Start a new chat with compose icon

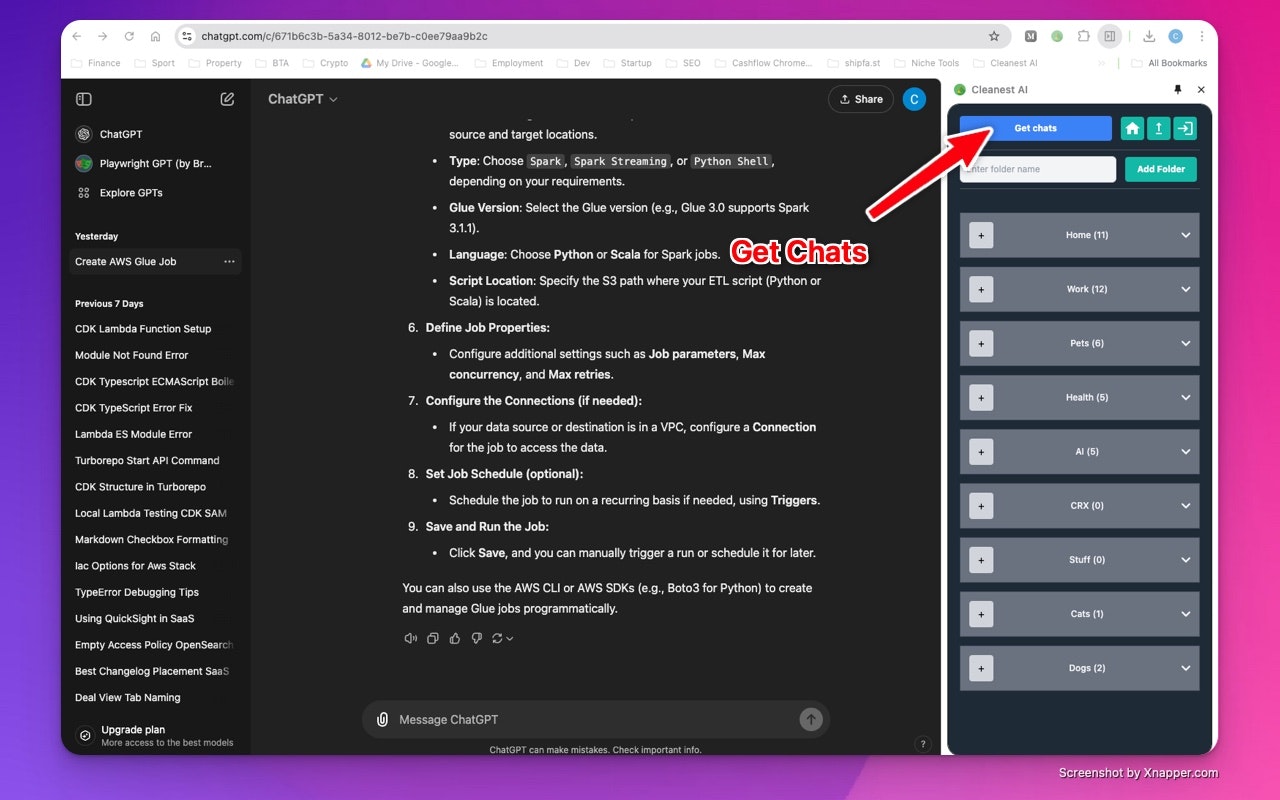(x=228, y=99)
